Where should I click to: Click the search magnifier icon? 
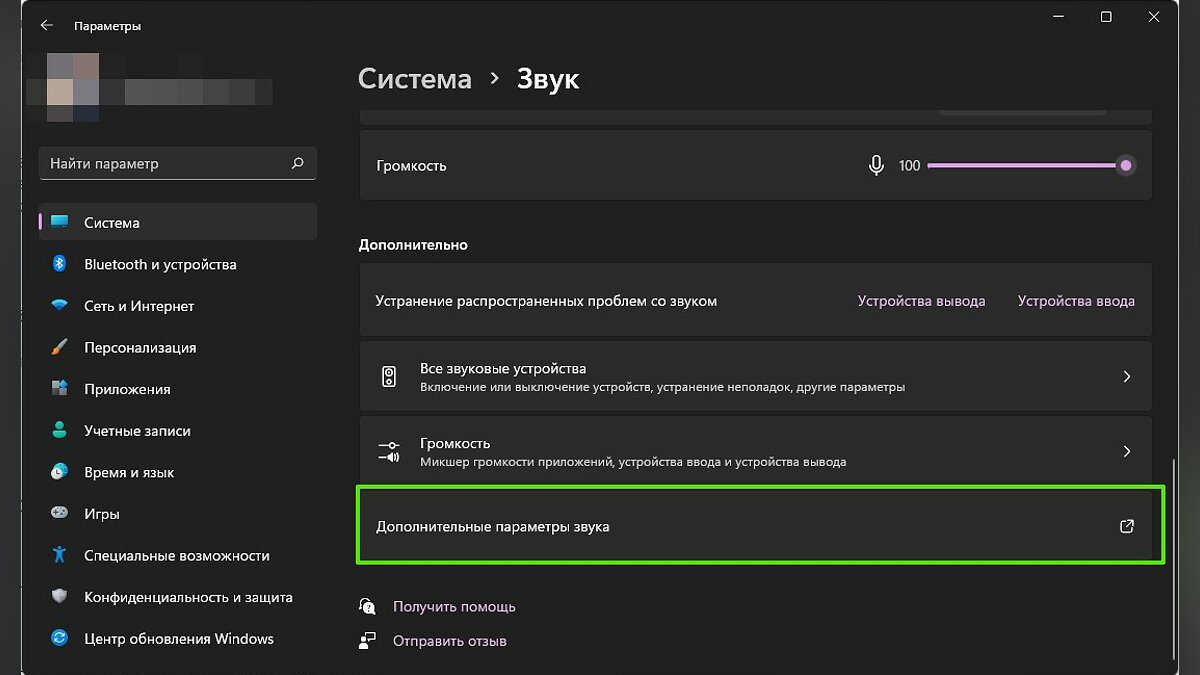297,163
